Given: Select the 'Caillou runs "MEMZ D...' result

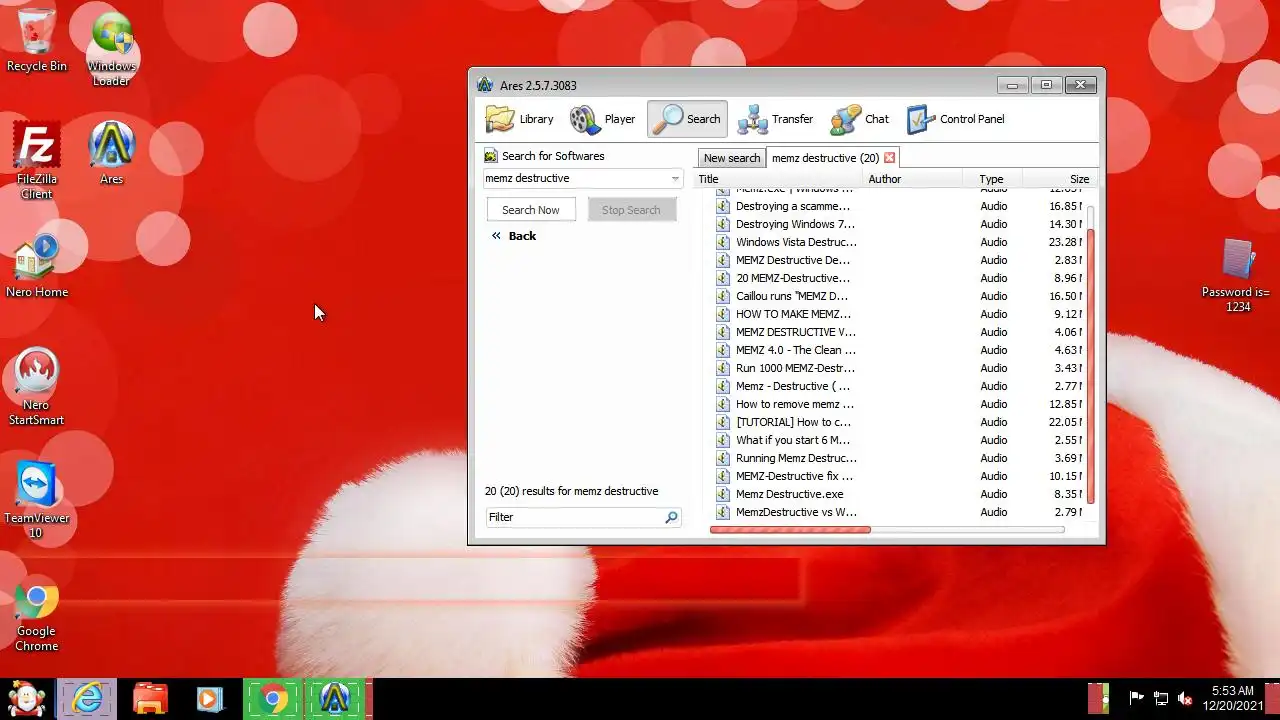Looking at the screenshot, I should point(792,296).
